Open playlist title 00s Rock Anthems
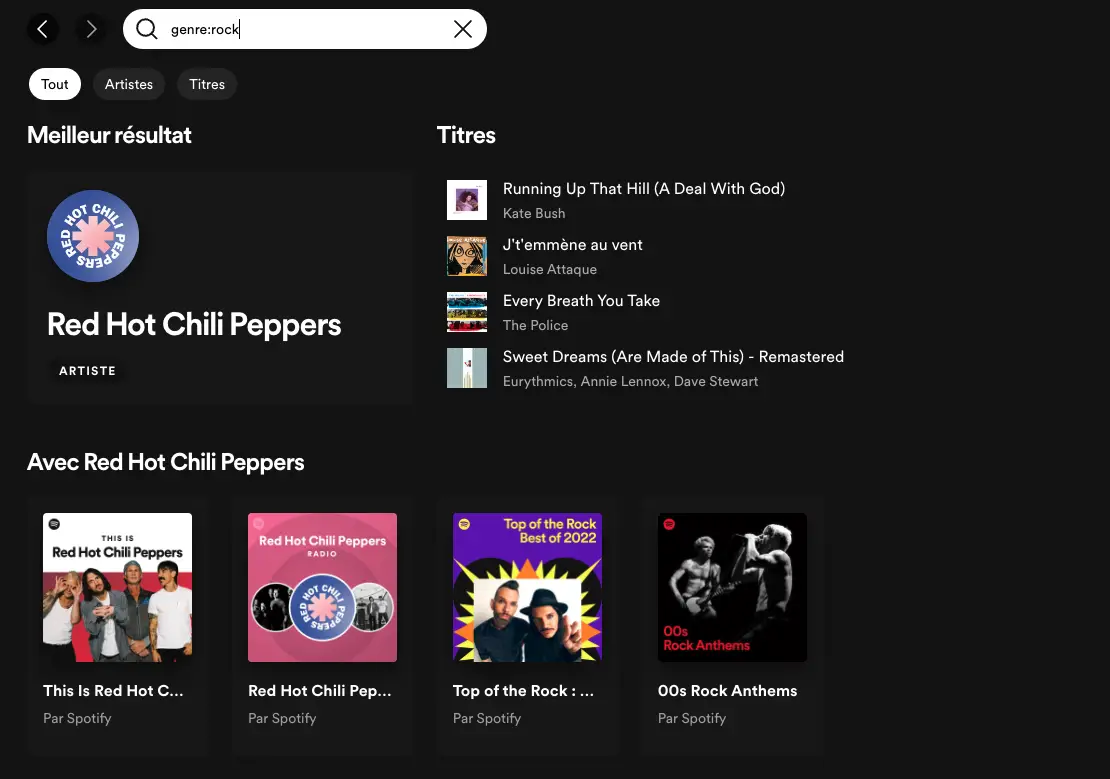The image size is (1110, 779). [x=727, y=690]
